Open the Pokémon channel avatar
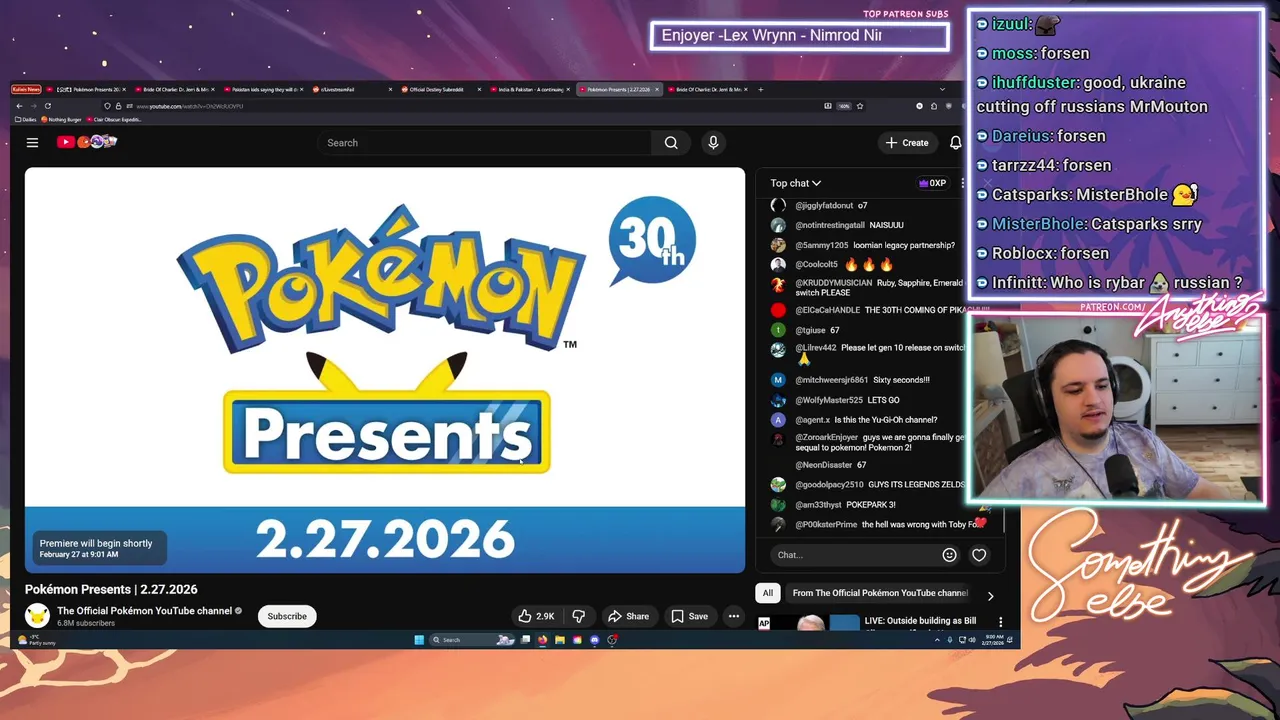This screenshot has height=720, width=1280. coord(37,616)
